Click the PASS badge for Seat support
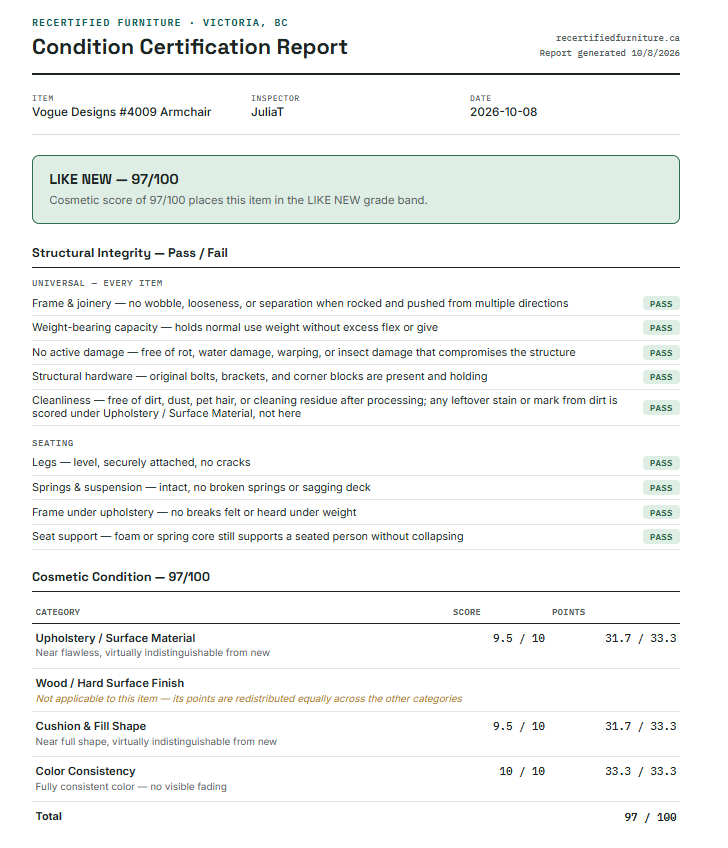Screen dimensions: 728x848 (x=661, y=537)
